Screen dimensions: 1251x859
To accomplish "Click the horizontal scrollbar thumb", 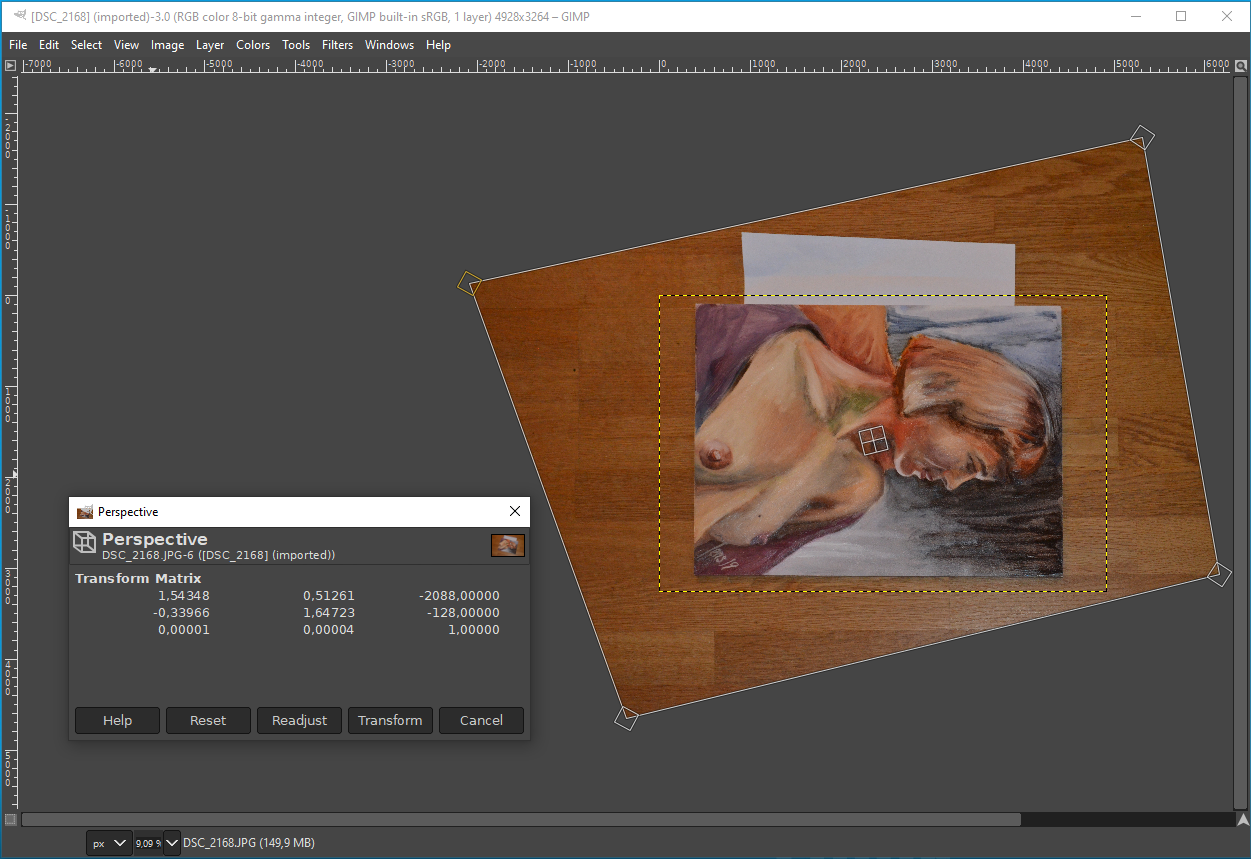I will pyautogui.click(x=521, y=819).
